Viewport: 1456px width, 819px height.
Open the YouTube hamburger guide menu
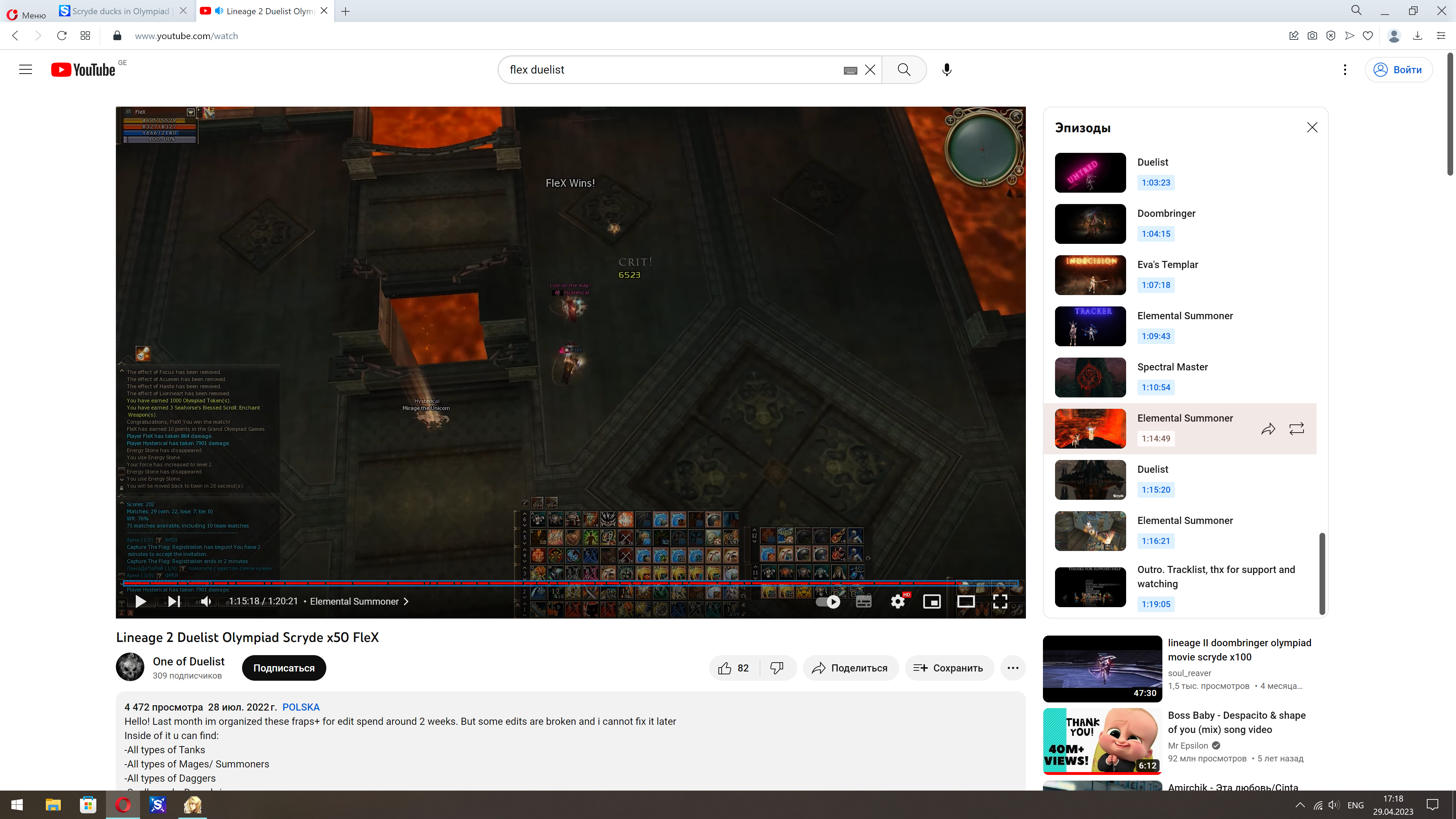click(x=26, y=70)
